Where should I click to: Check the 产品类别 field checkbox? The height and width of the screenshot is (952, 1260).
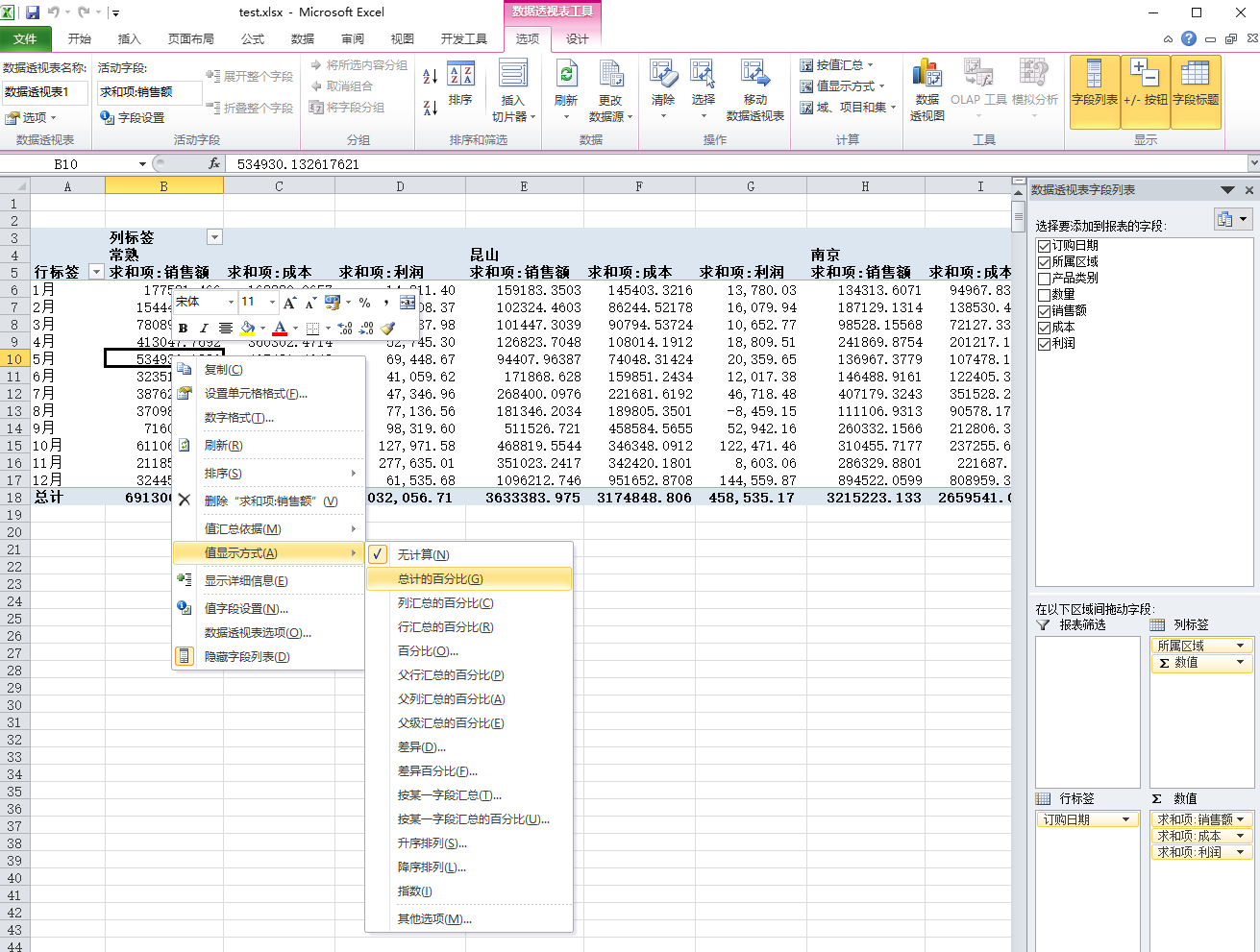coord(1044,279)
